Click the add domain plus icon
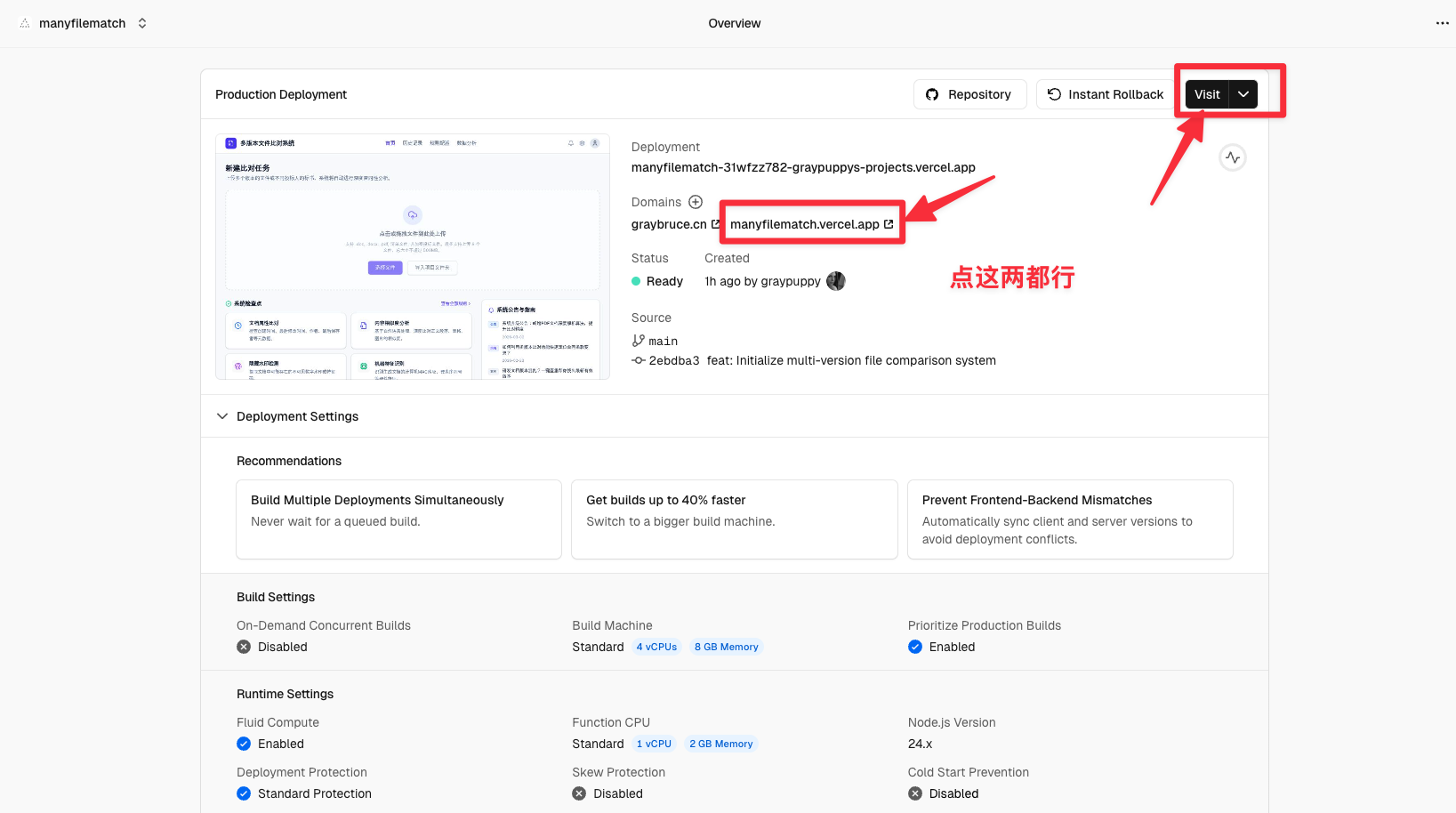This screenshot has height=813, width=1456. (696, 202)
